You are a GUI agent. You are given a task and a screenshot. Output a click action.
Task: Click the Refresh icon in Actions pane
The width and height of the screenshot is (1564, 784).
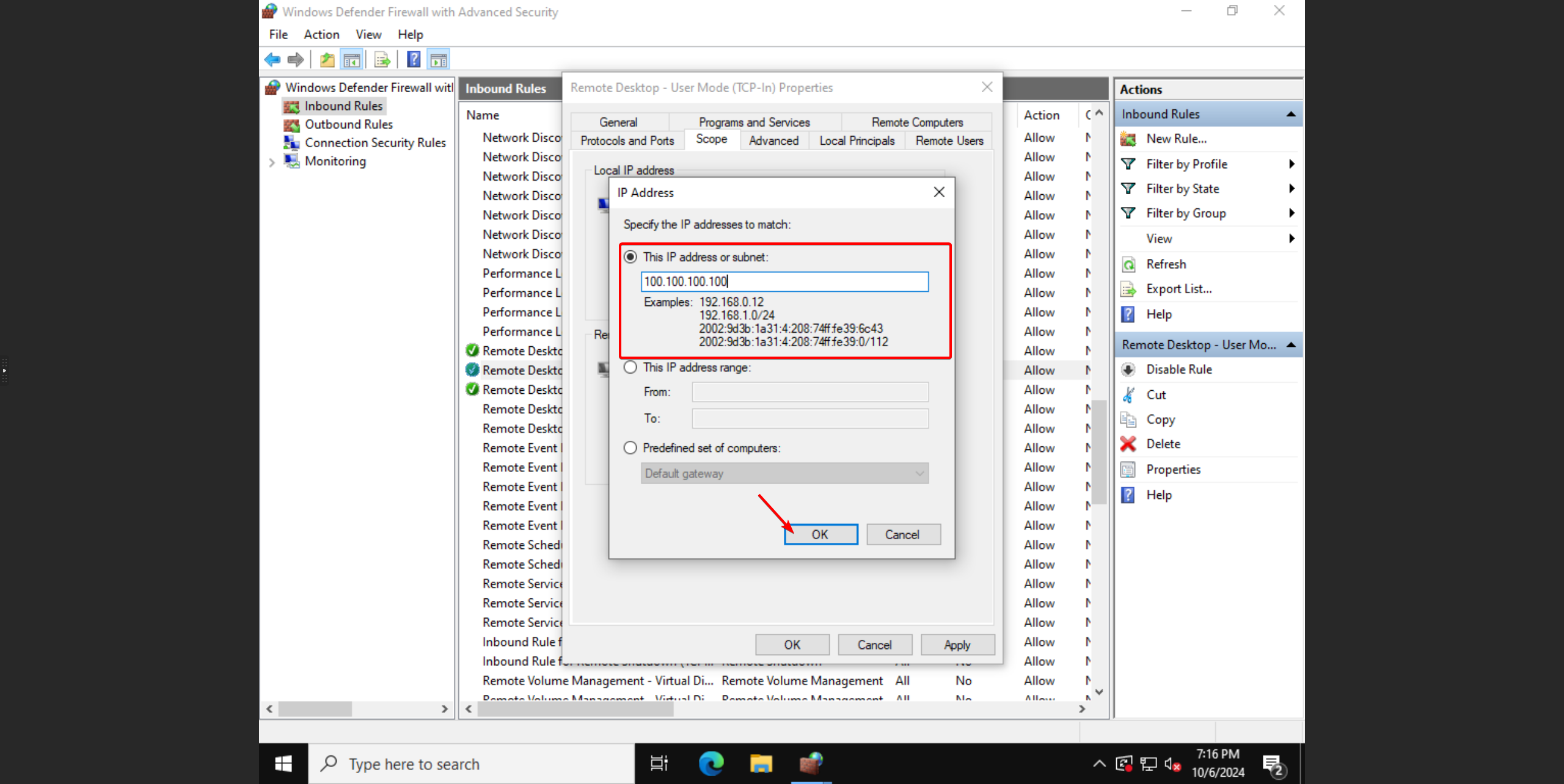click(1128, 264)
